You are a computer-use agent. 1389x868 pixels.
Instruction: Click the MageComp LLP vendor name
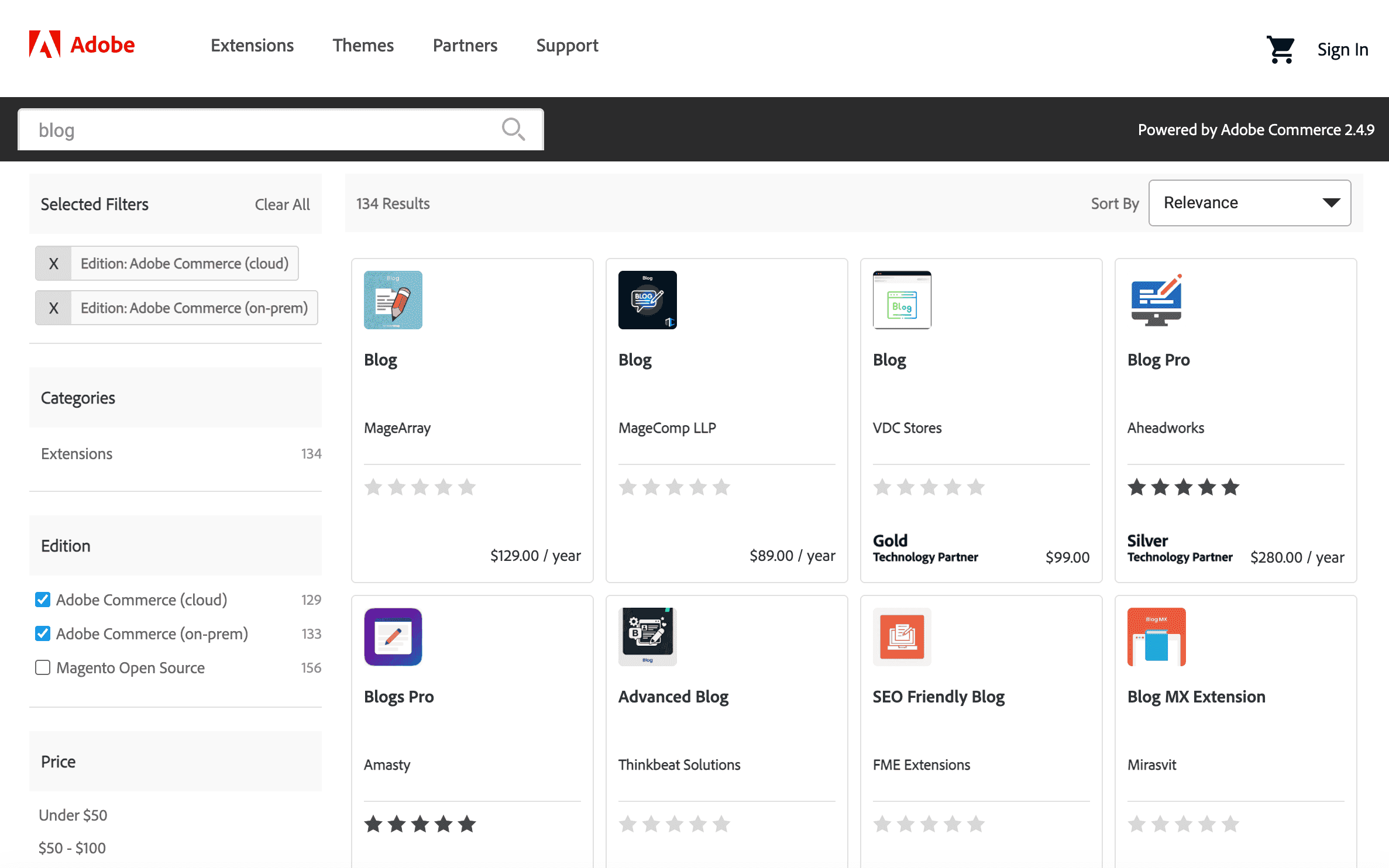click(x=667, y=428)
